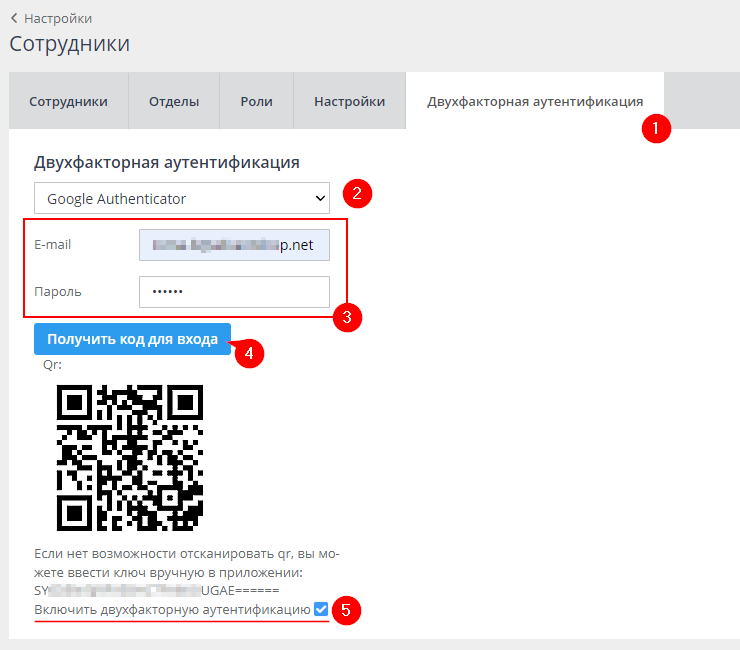Click the red step marker number 2
Screen dimensions: 740x650
tap(358, 193)
